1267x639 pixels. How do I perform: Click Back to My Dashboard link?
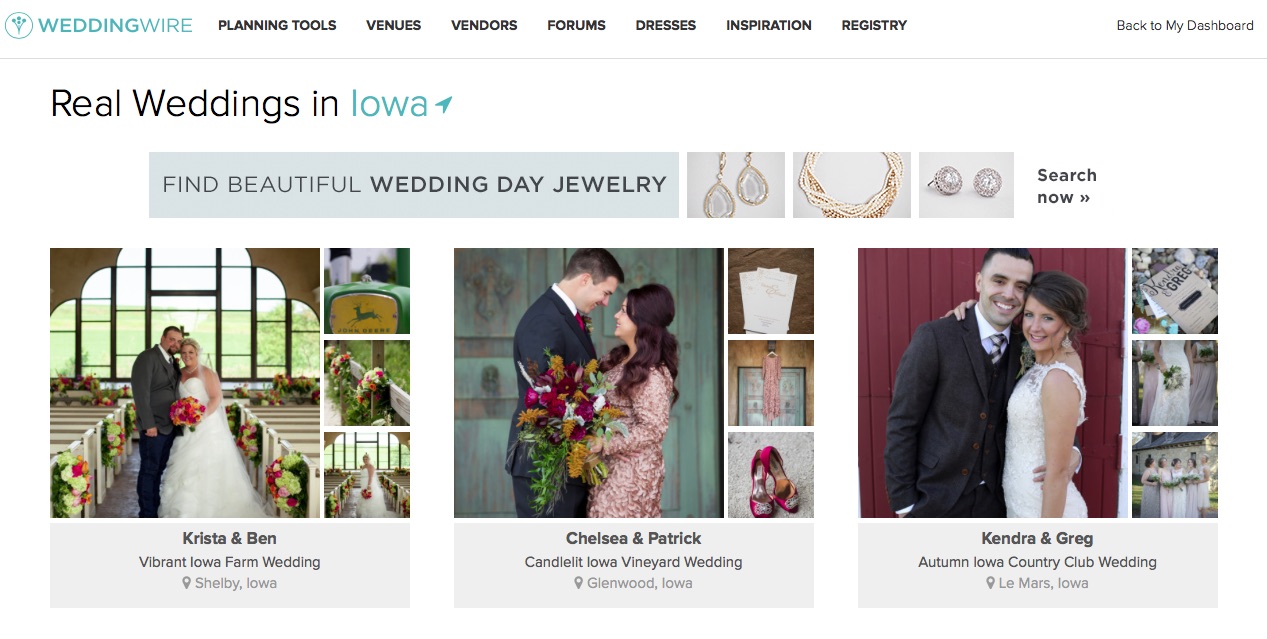(x=1185, y=26)
